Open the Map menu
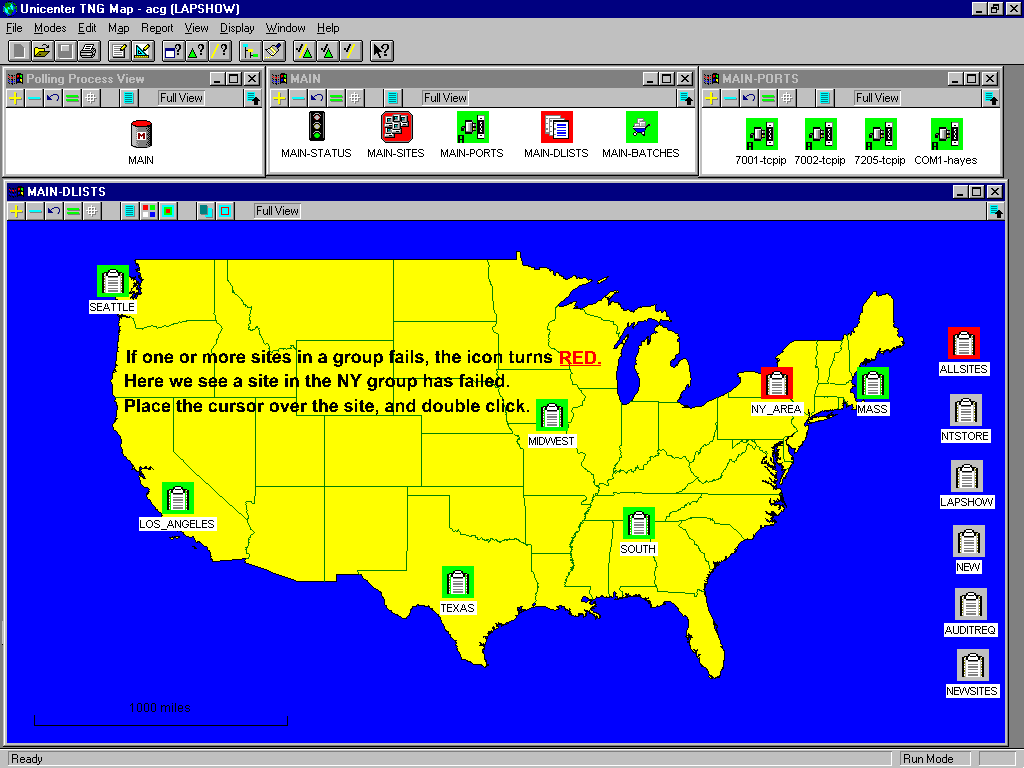1024x768 pixels. click(118, 28)
